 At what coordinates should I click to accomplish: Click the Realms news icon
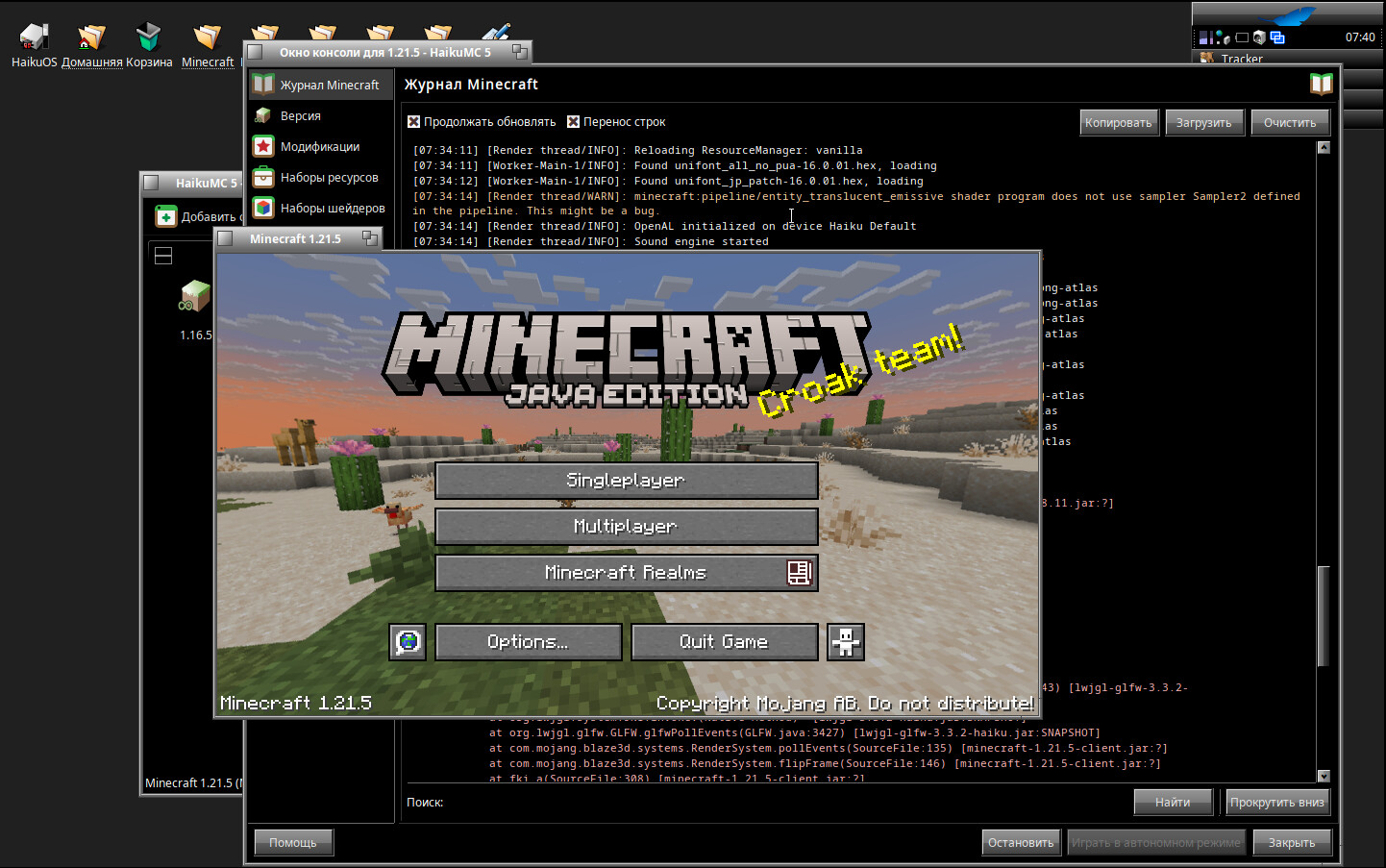point(799,573)
